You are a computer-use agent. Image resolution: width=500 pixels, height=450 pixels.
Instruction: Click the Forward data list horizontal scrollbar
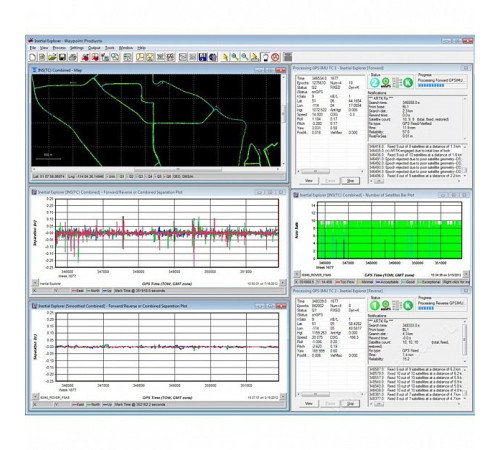click(330, 171)
